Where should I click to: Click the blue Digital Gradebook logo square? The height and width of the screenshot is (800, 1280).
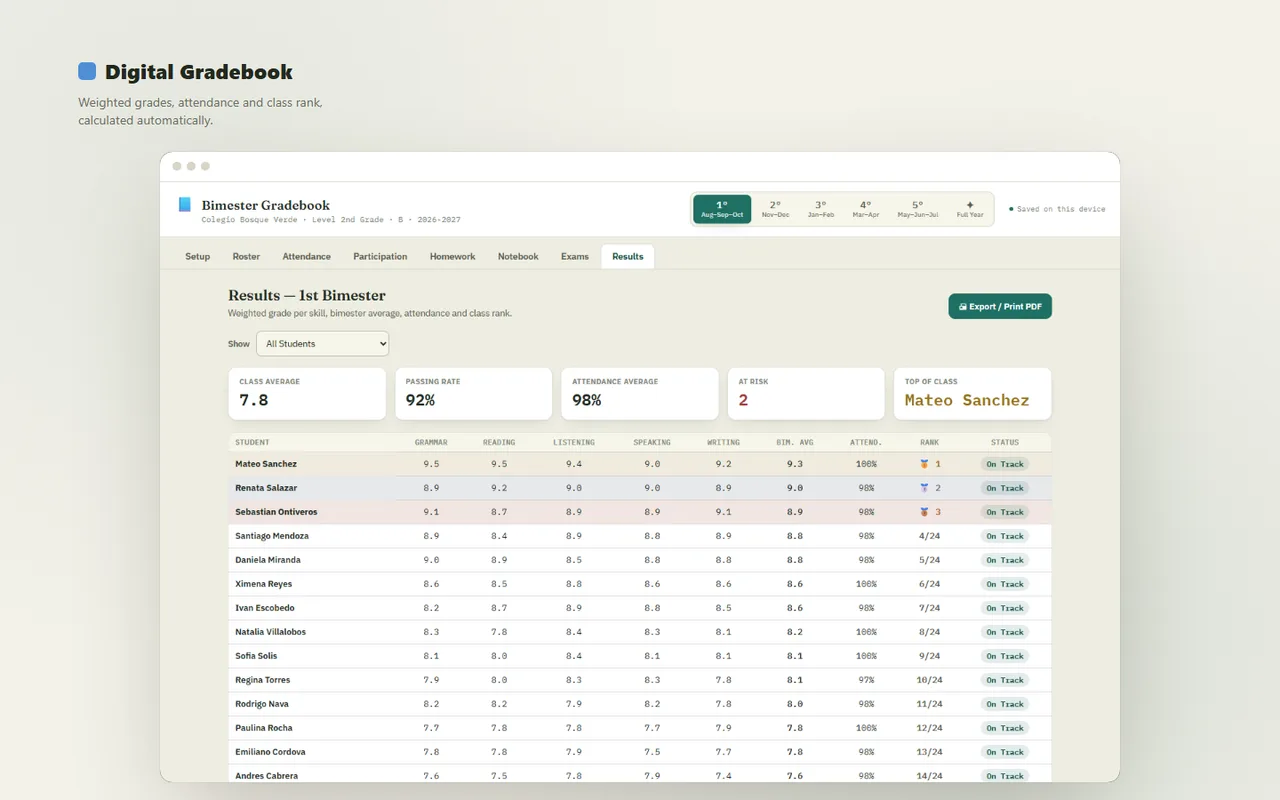coord(87,71)
